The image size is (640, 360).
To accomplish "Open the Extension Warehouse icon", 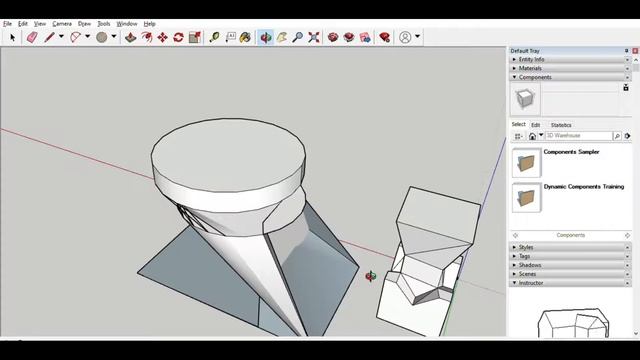I will (349, 38).
